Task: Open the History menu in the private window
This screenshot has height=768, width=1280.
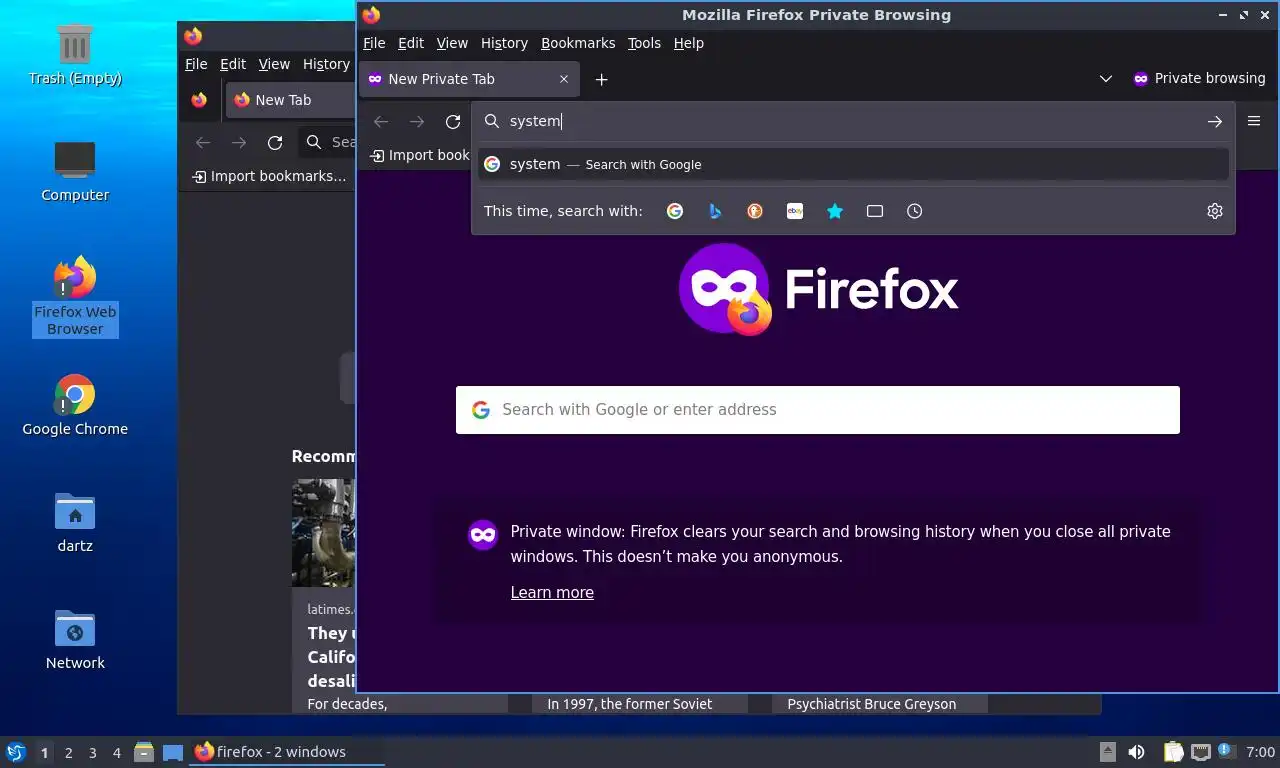Action: pyautogui.click(x=504, y=43)
